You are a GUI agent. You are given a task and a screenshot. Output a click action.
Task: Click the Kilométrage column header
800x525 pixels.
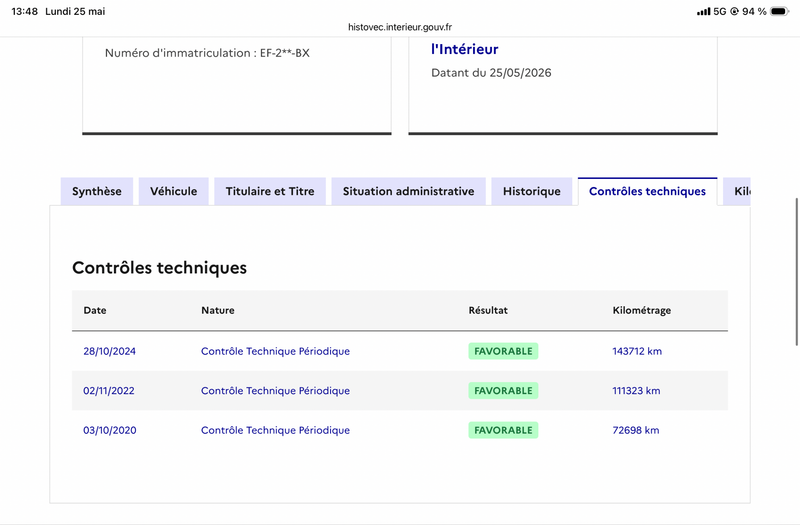[642, 310]
